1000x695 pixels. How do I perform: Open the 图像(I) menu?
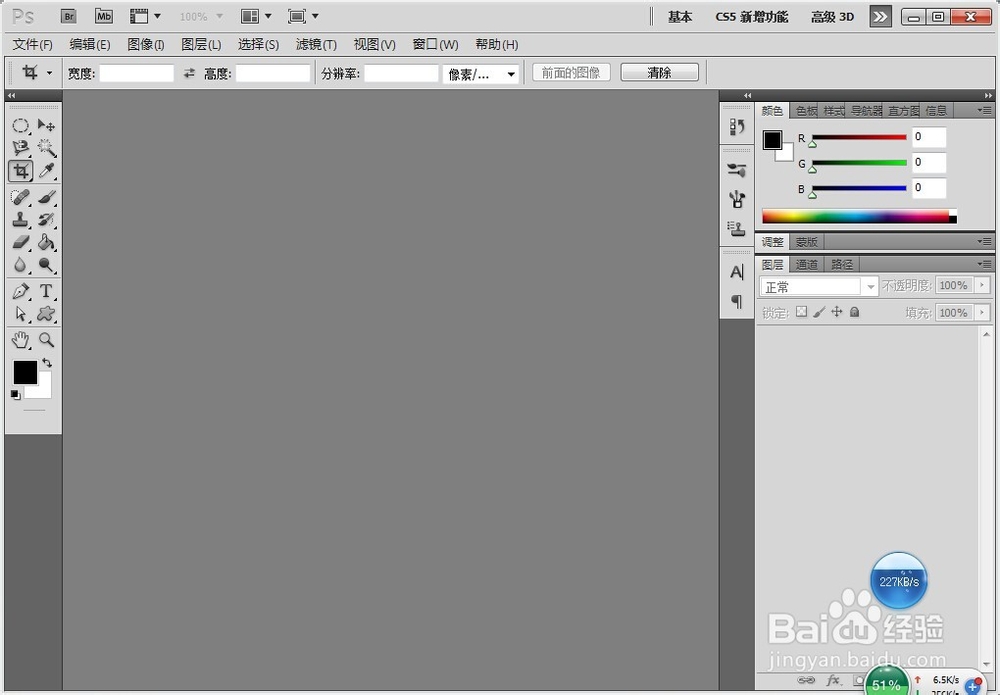click(x=146, y=45)
